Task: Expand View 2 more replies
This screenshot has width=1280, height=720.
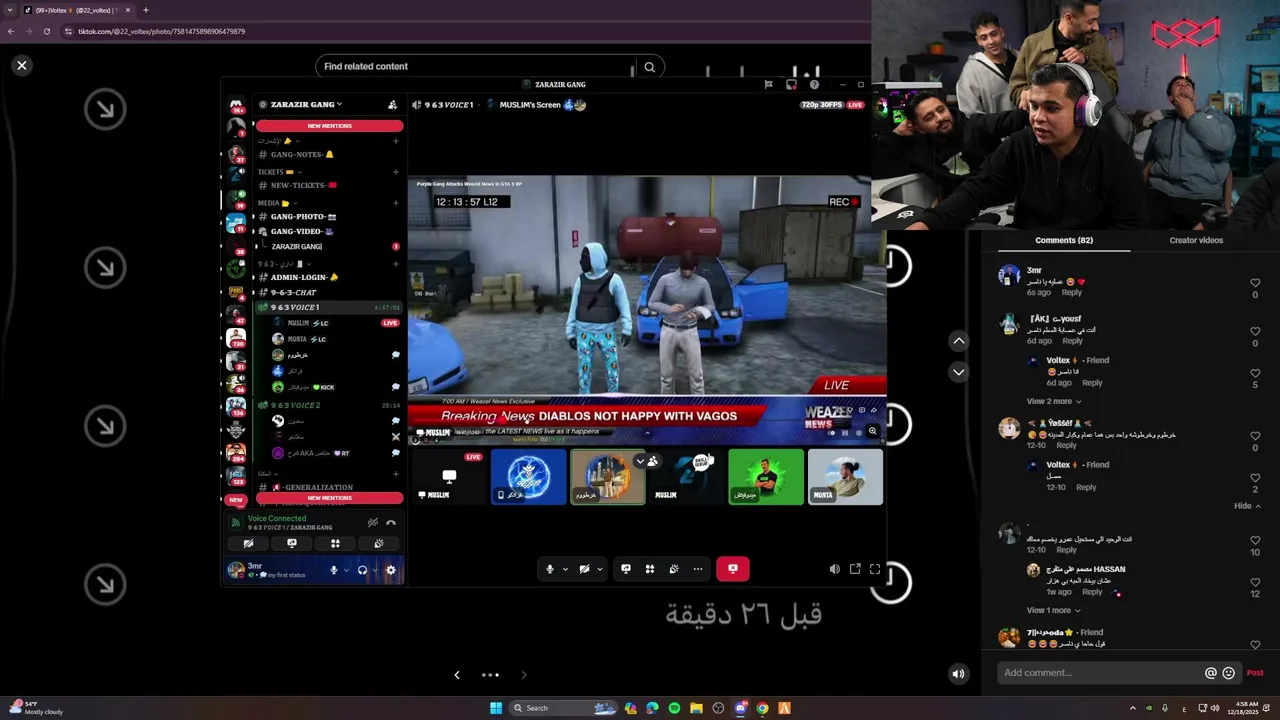Action: 1053,401
